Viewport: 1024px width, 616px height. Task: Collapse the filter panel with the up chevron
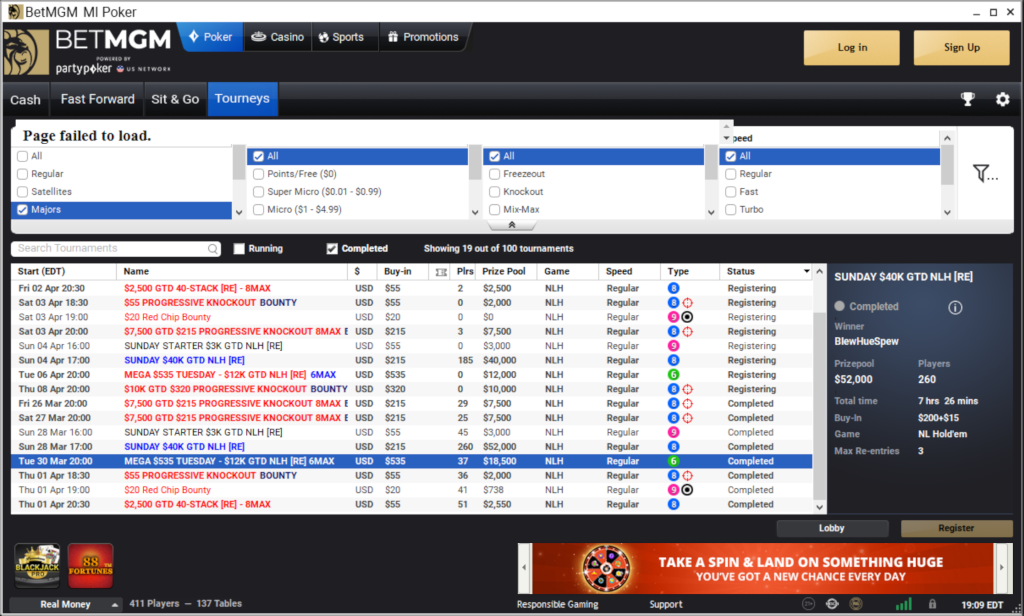(x=512, y=225)
